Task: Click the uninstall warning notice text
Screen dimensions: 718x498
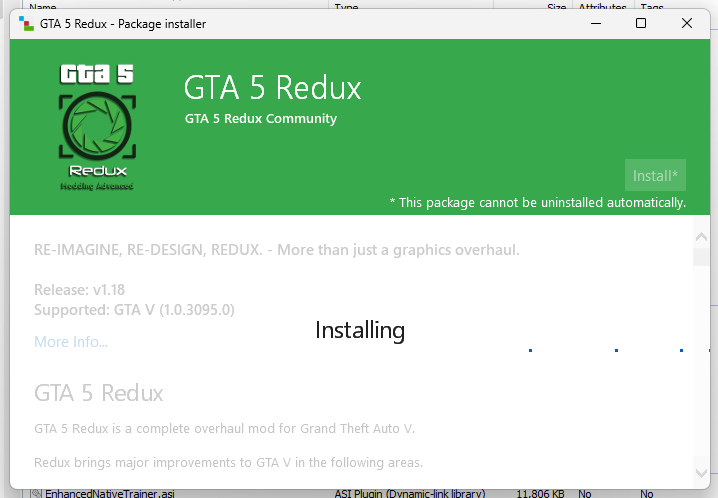Action: point(537,203)
